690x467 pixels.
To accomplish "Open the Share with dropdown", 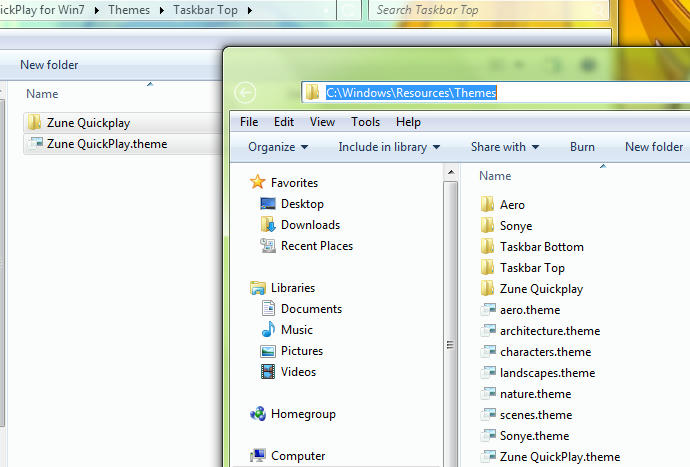I will (505, 147).
